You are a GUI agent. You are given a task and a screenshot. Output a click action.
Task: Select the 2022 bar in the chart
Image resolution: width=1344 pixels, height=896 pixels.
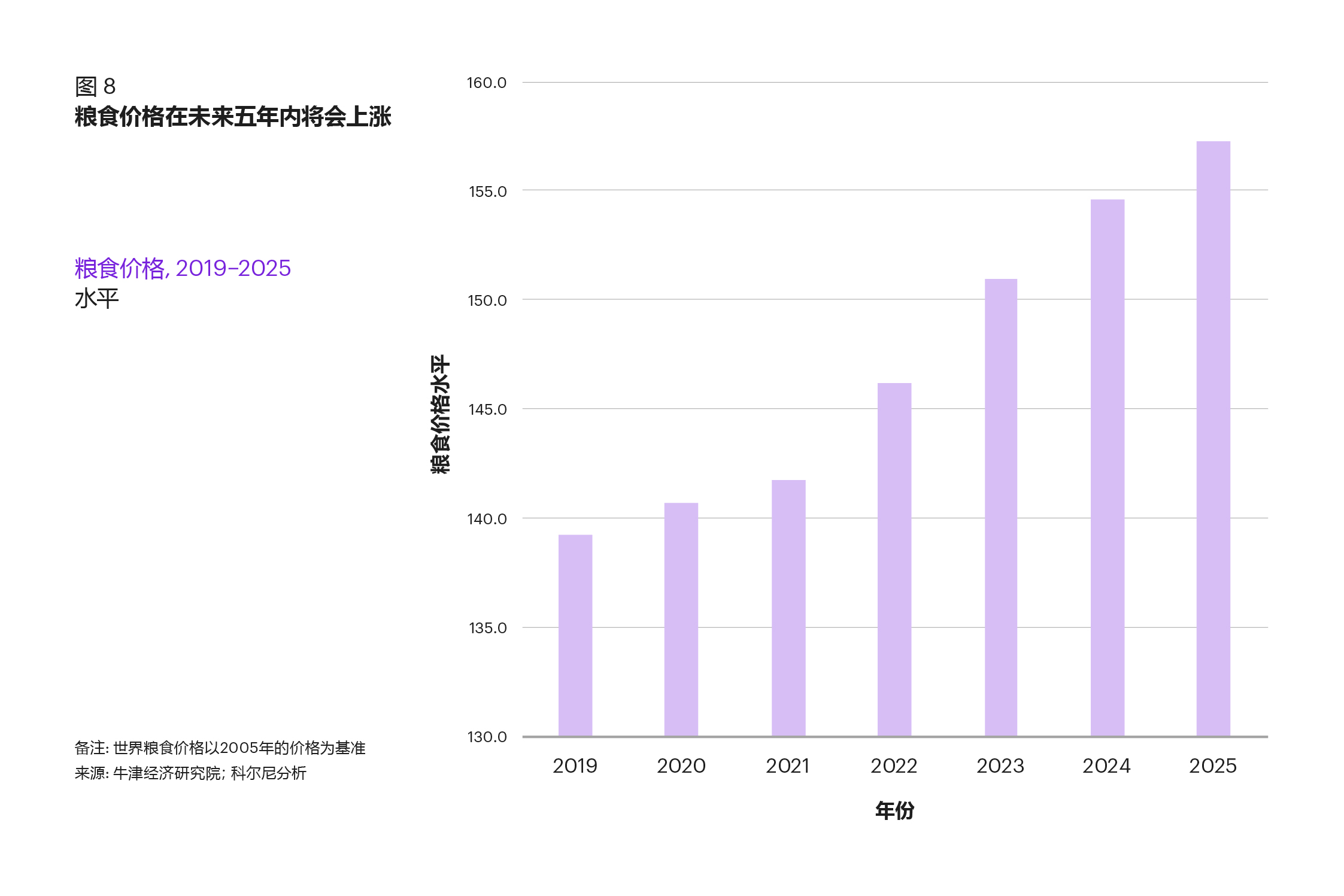(x=894, y=569)
